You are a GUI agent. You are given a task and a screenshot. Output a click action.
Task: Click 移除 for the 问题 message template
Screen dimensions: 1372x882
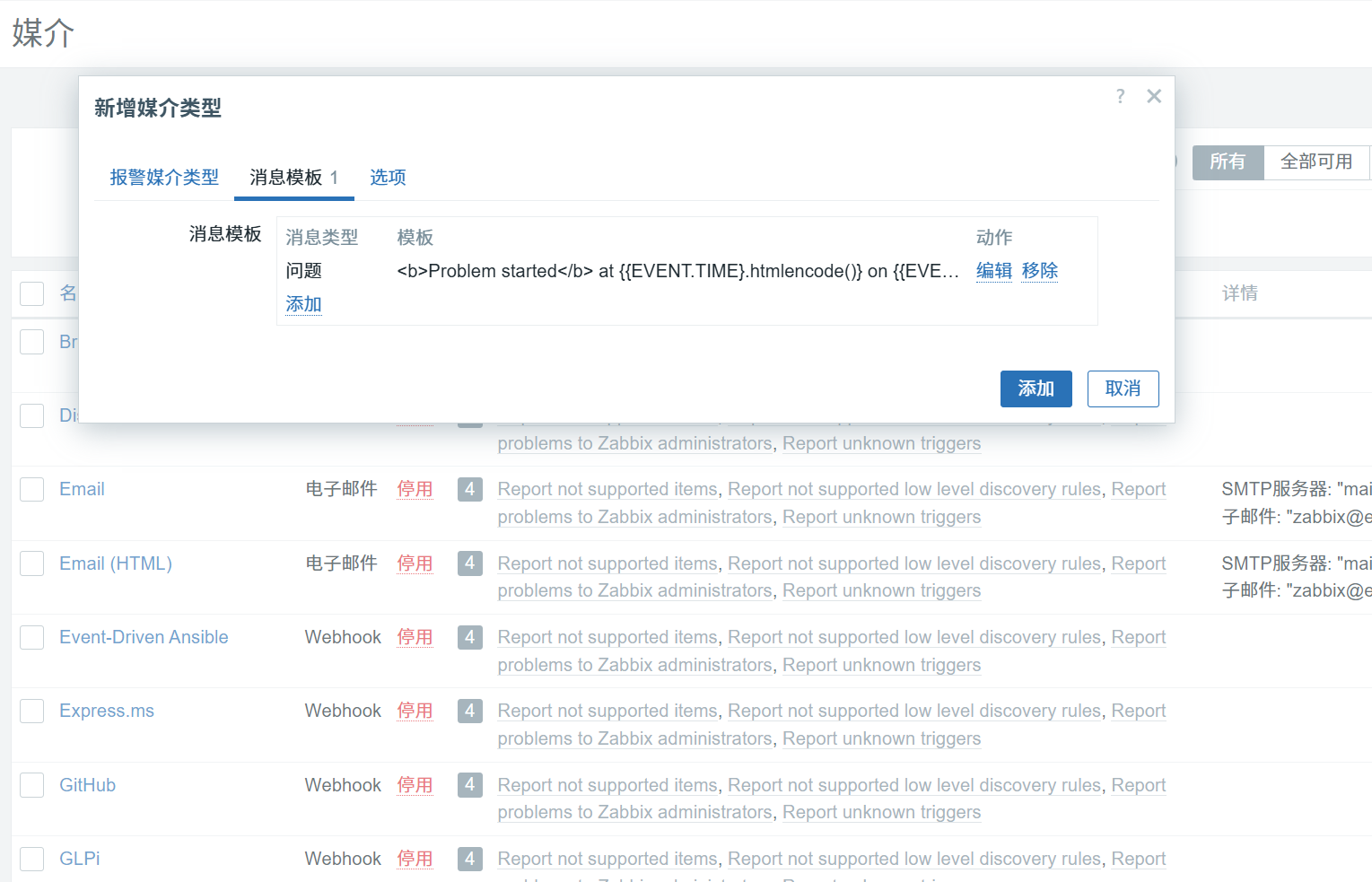point(1040,271)
